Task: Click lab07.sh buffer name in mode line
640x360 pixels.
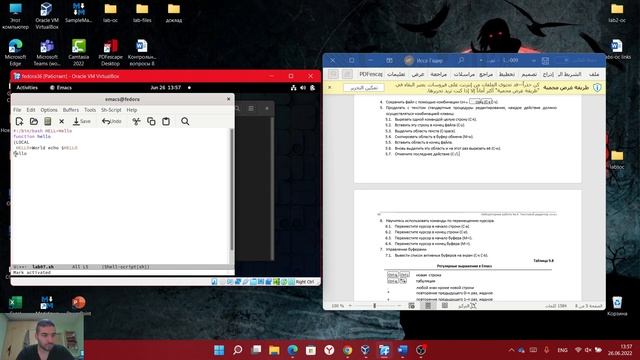Action: pos(43,267)
